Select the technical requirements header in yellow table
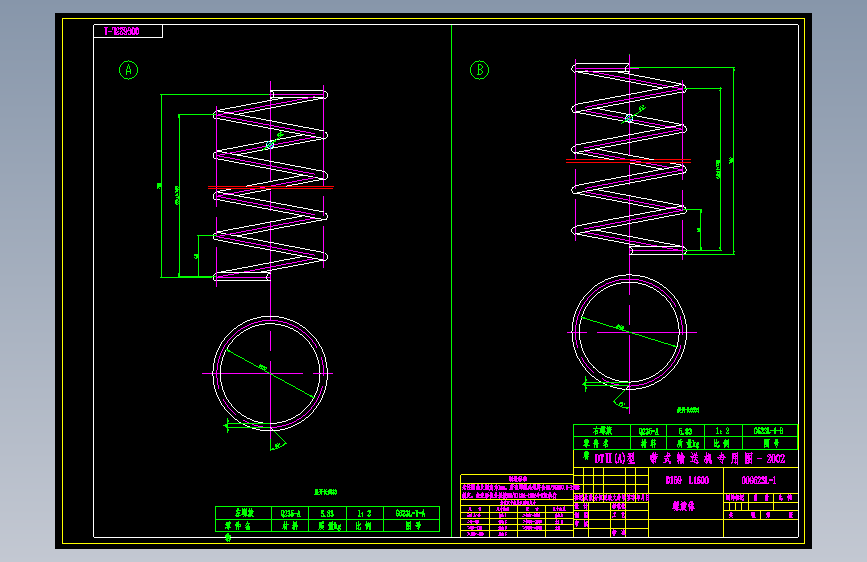The image size is (867, 562). (518, 479)
